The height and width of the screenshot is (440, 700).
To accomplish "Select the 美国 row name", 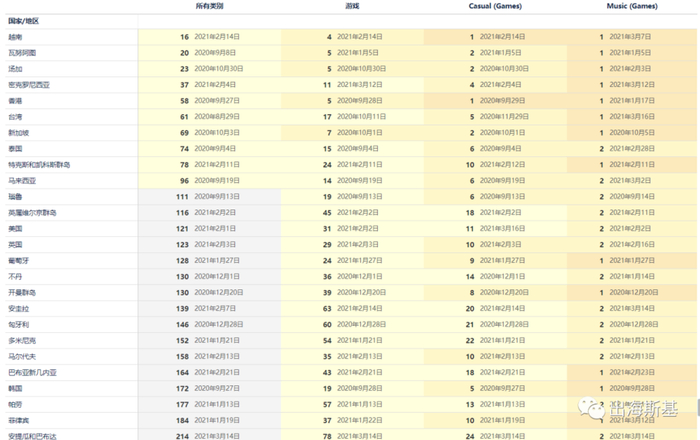I will tap(15, 229).
